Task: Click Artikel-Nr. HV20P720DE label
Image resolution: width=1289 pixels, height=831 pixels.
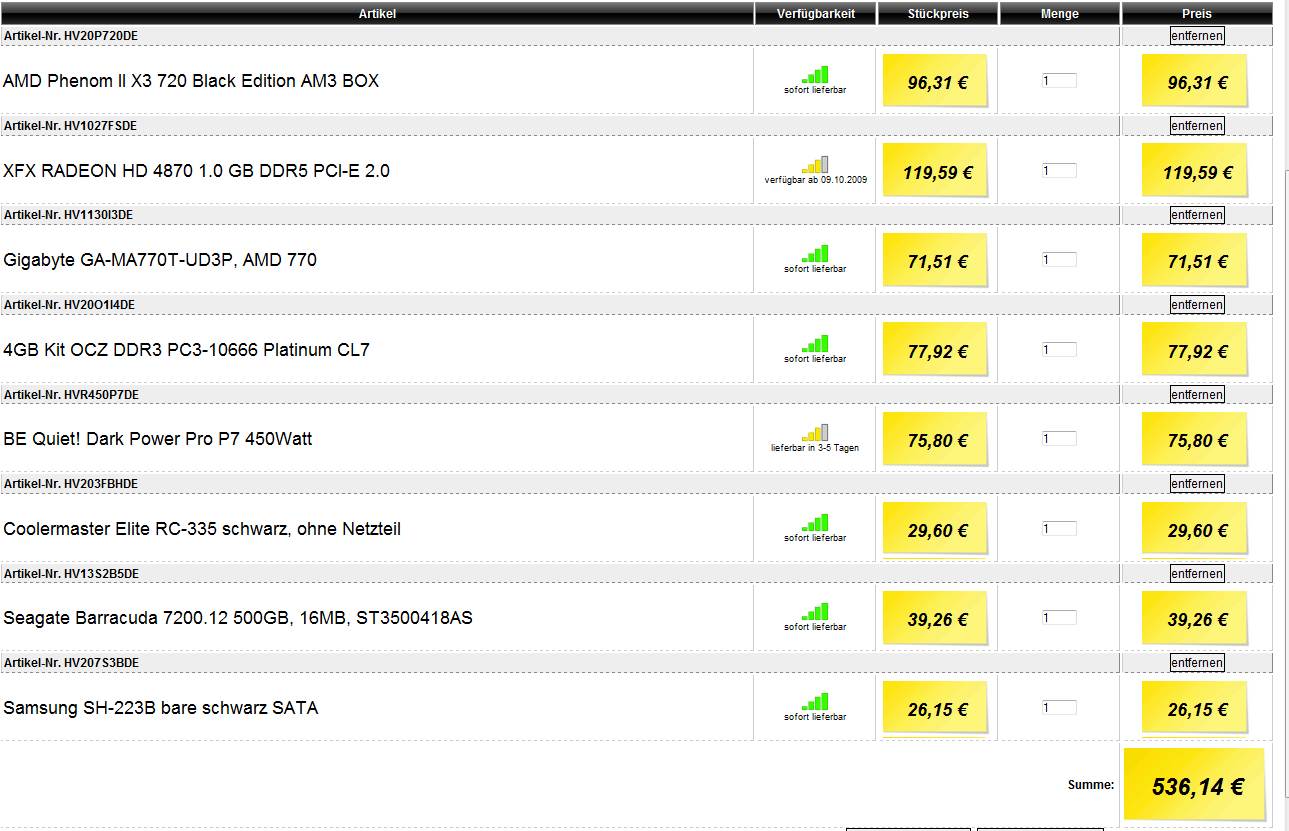Action: (x=71, y=36)
